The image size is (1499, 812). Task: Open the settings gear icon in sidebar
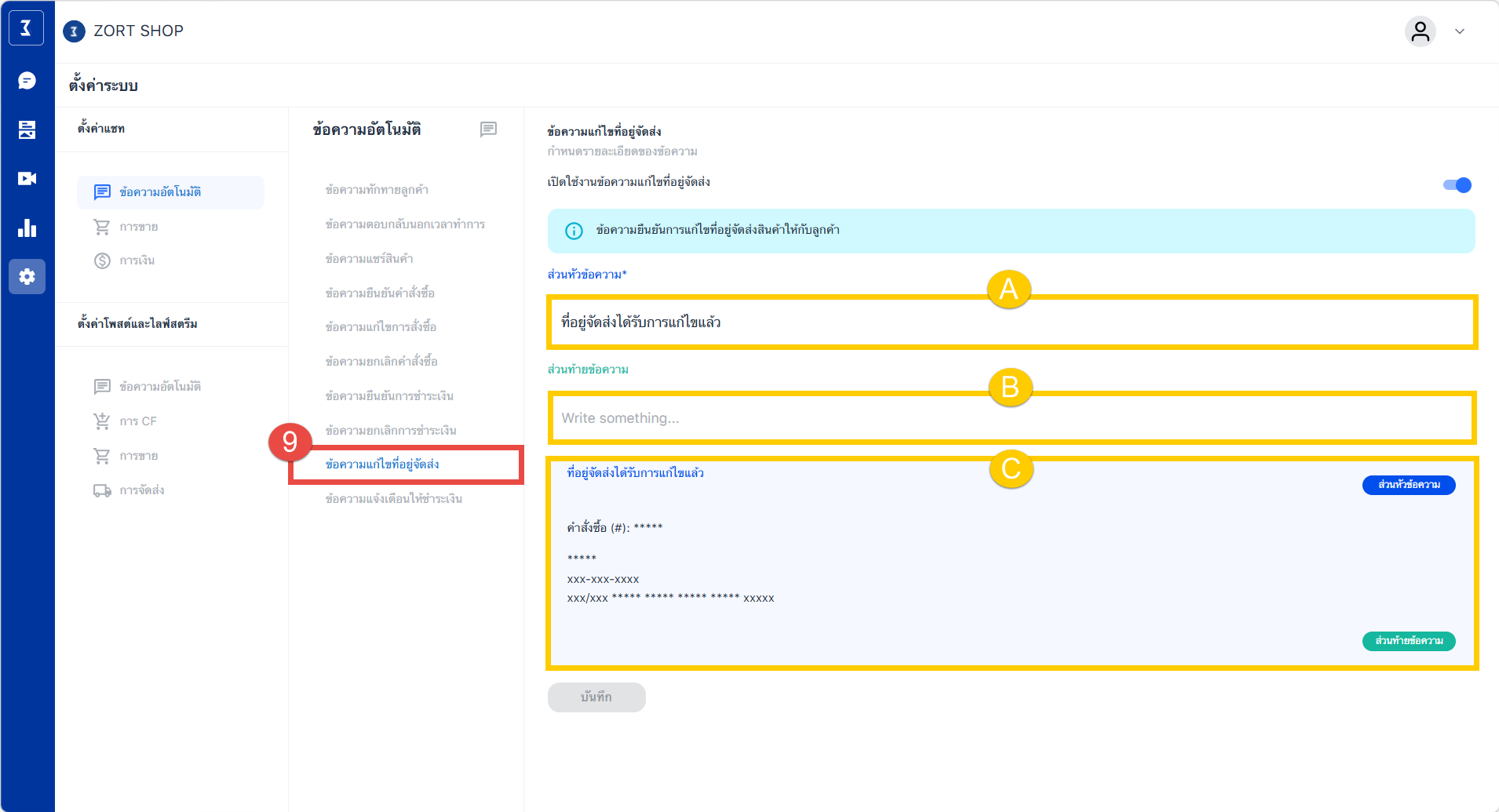[x=27, y=277]
